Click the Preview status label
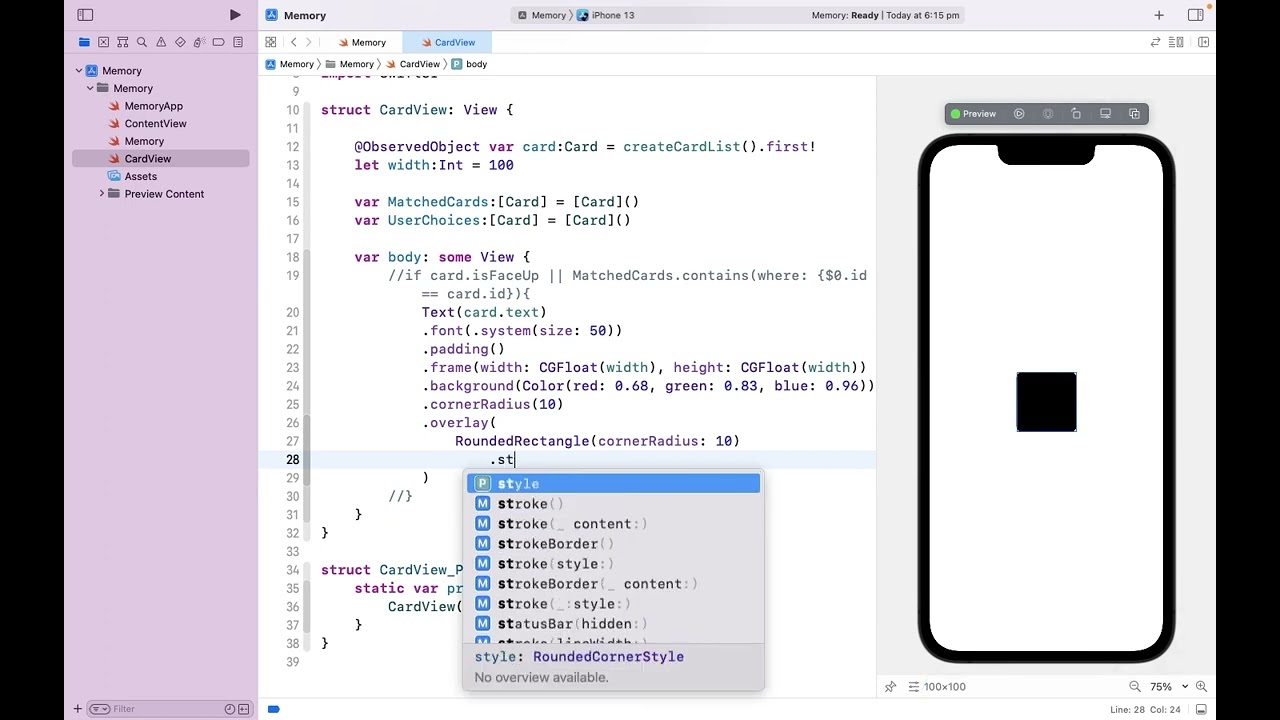This screenshot has height=720, width=1280. (x=973, y=114)
